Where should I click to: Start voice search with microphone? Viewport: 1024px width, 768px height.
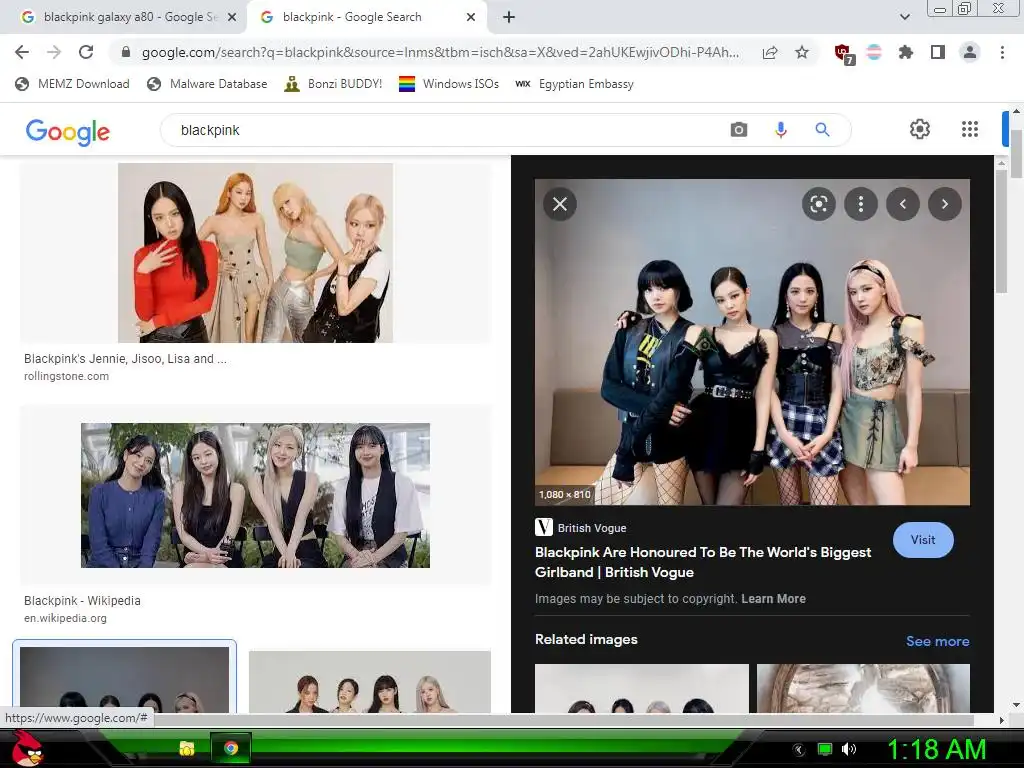click(780, 130)
